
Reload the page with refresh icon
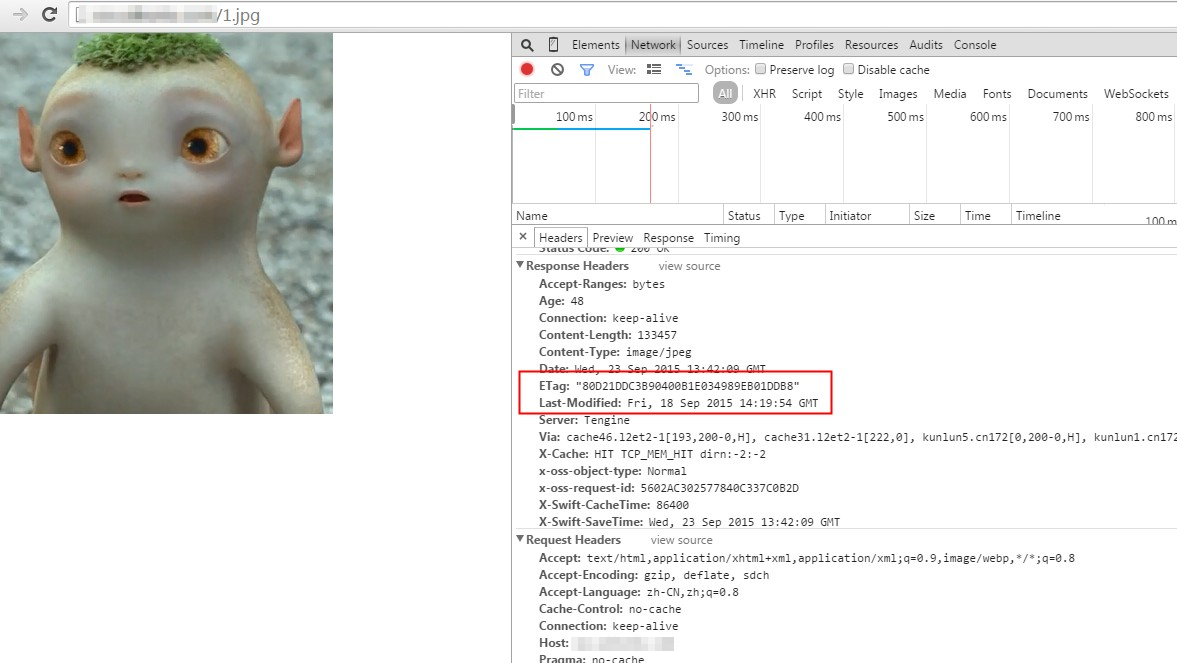click(x=50, y=14)
